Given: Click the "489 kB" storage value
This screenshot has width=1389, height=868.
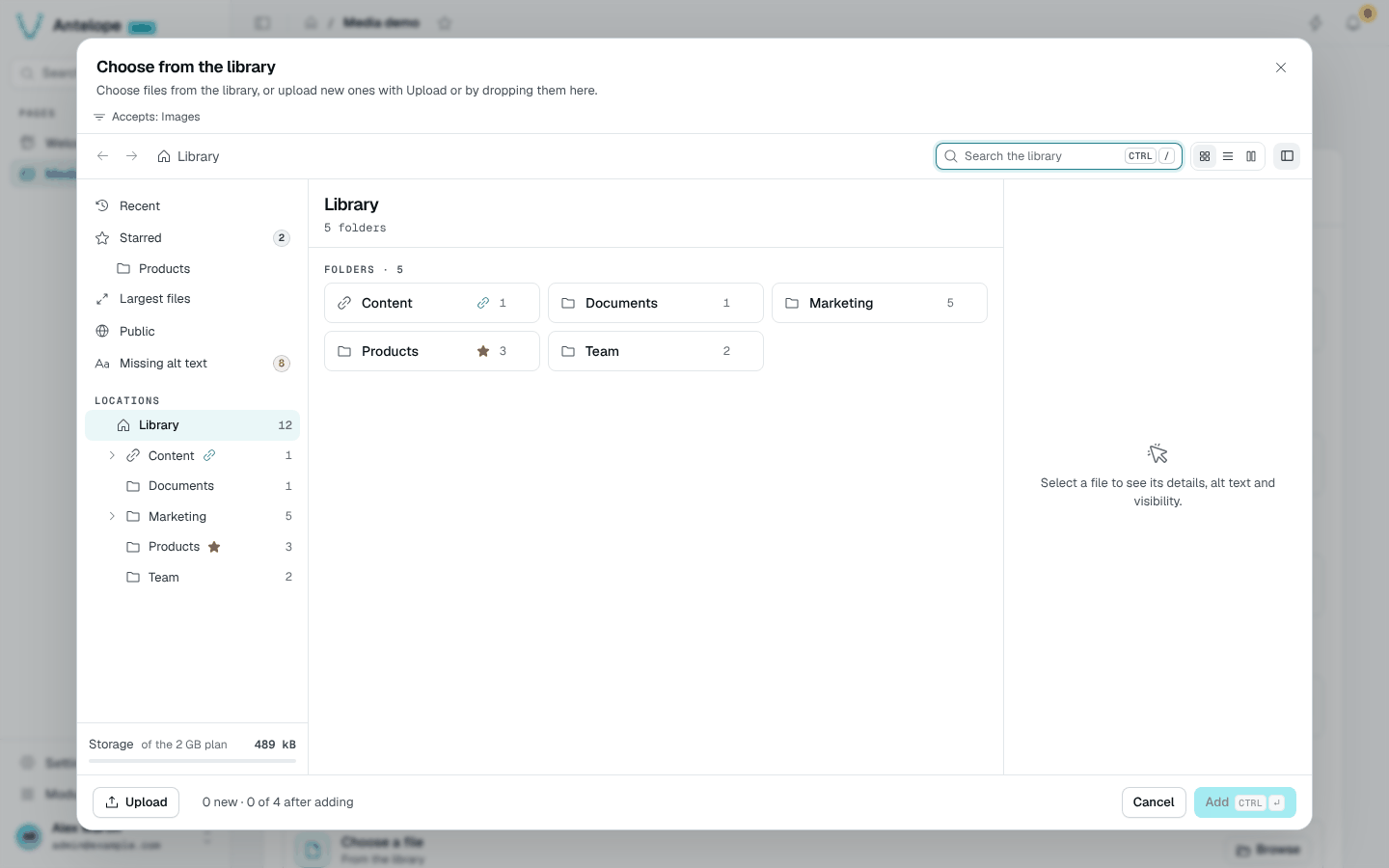Looking at the screenshot, I should pos(275,745).
